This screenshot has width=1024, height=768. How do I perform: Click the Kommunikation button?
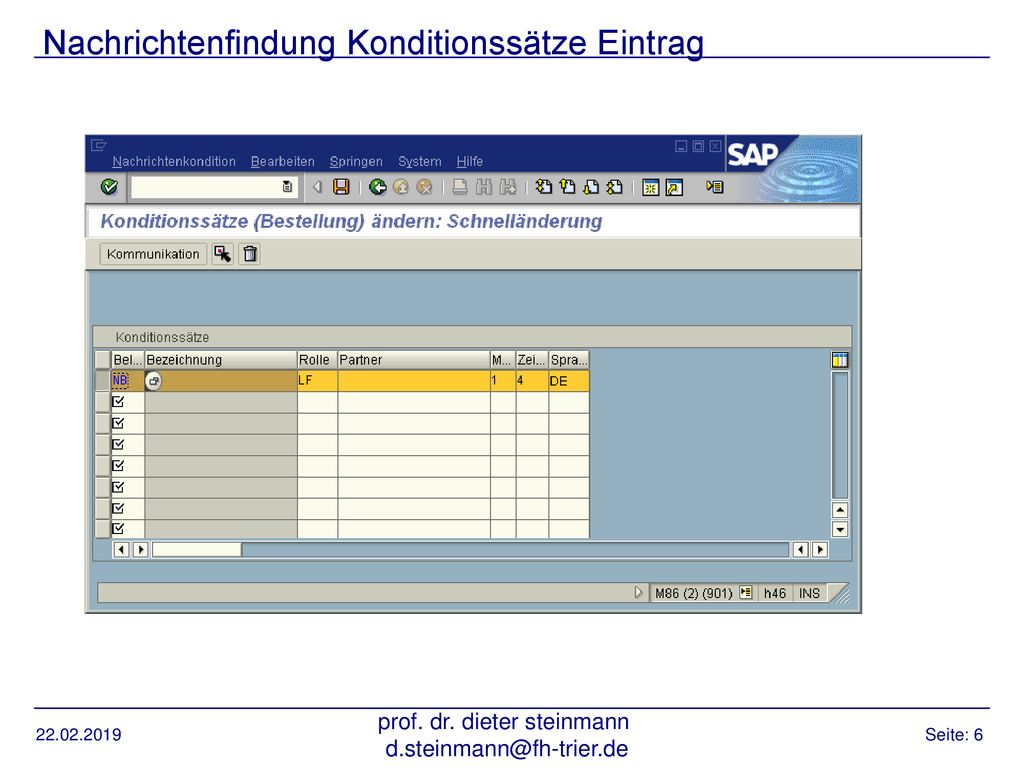click(x=153, y=254)
